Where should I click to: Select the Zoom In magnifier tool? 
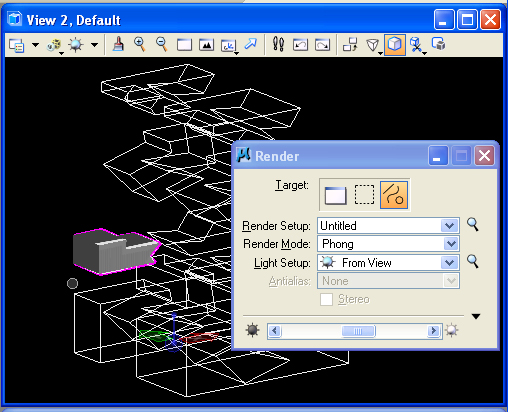coord(140,44)
